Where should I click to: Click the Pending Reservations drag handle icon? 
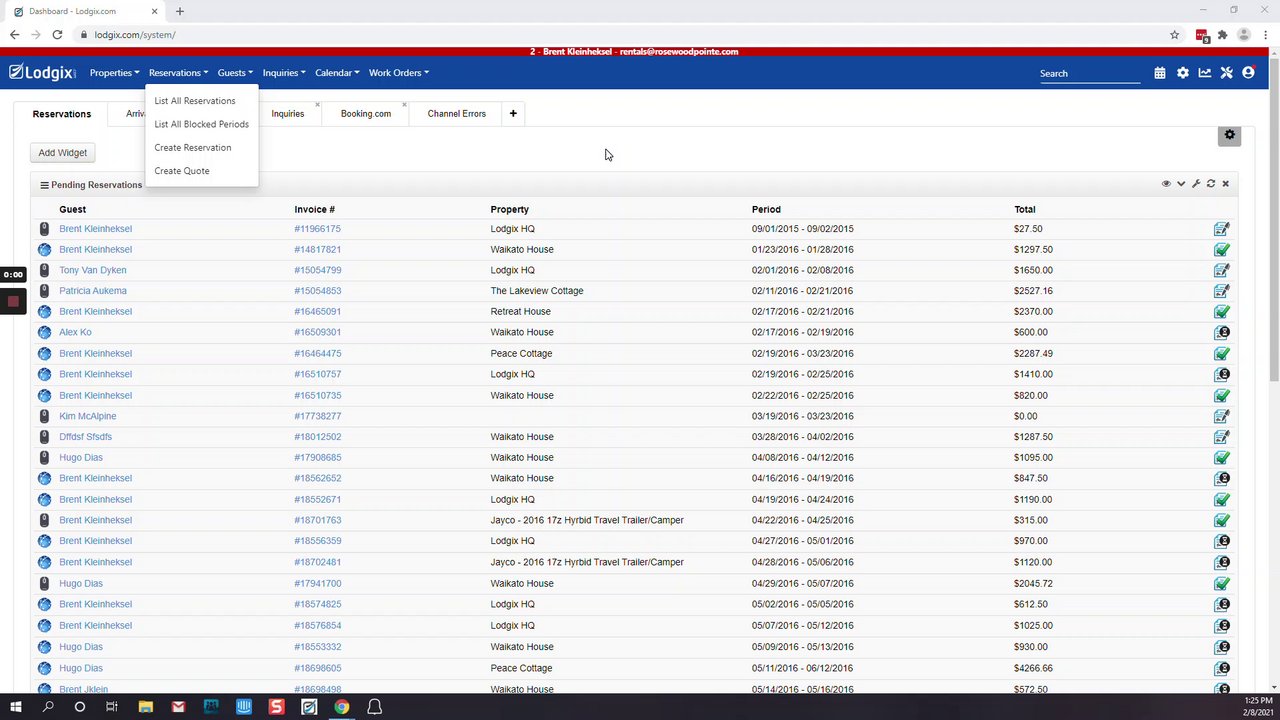click(x=44, y=185)
